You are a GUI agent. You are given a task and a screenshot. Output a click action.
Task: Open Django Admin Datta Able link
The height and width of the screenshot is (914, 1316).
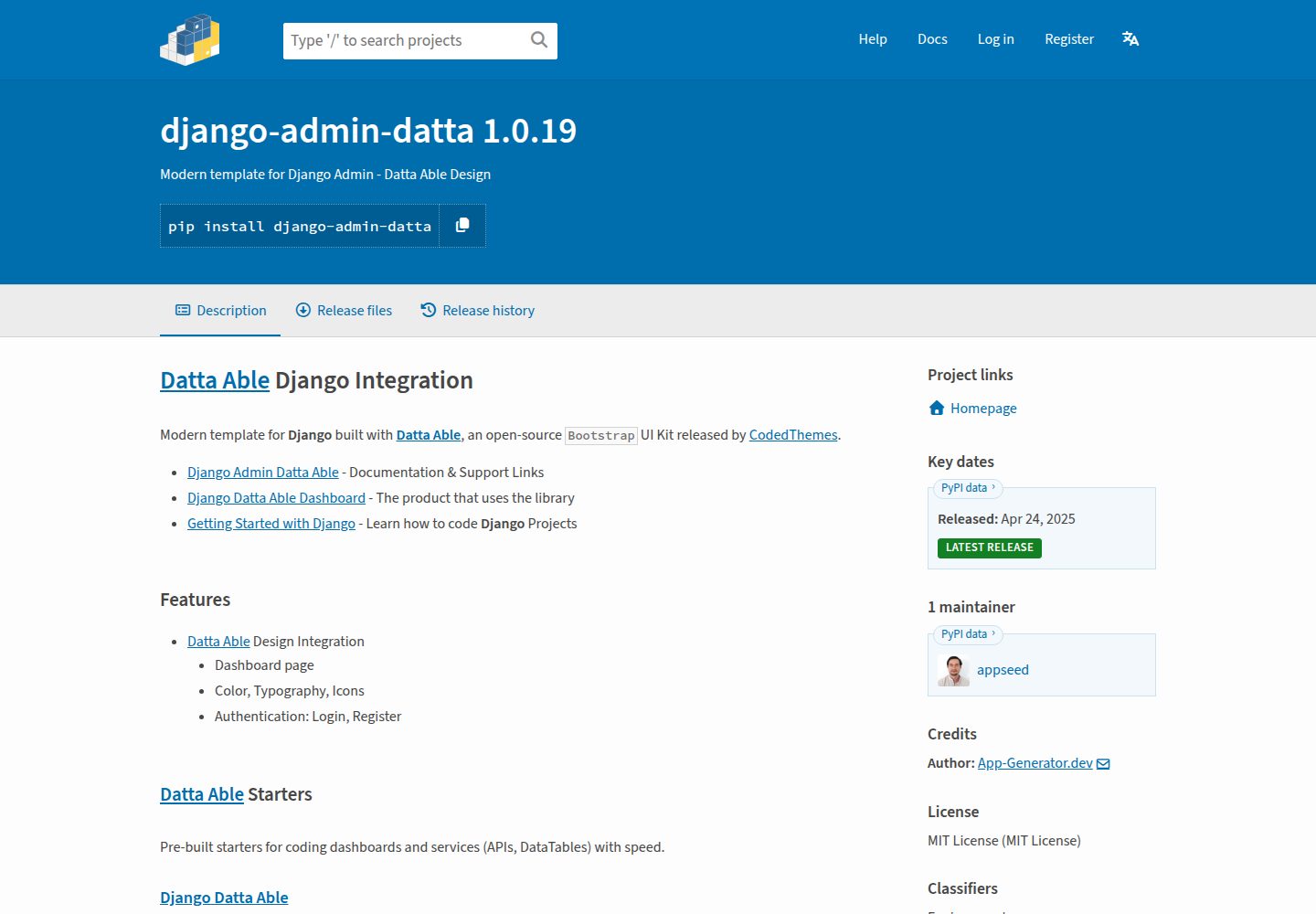click(263, 473)
